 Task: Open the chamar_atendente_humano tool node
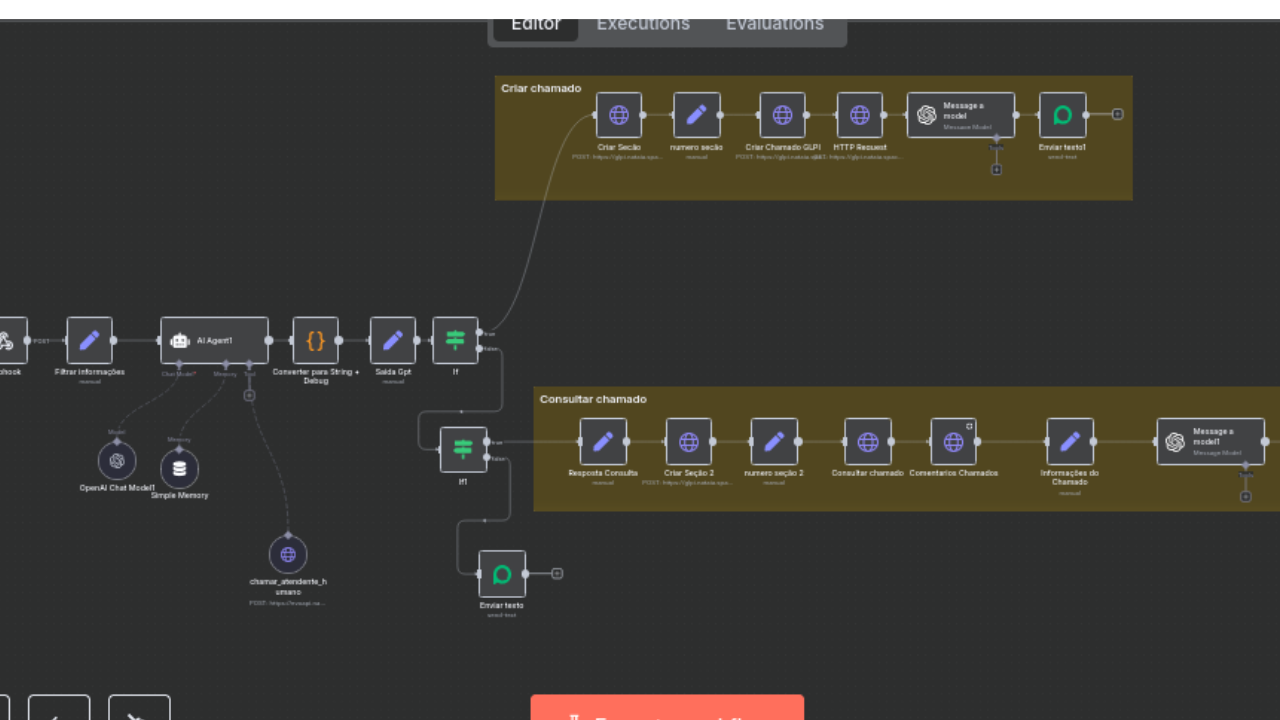coord(288,554)
